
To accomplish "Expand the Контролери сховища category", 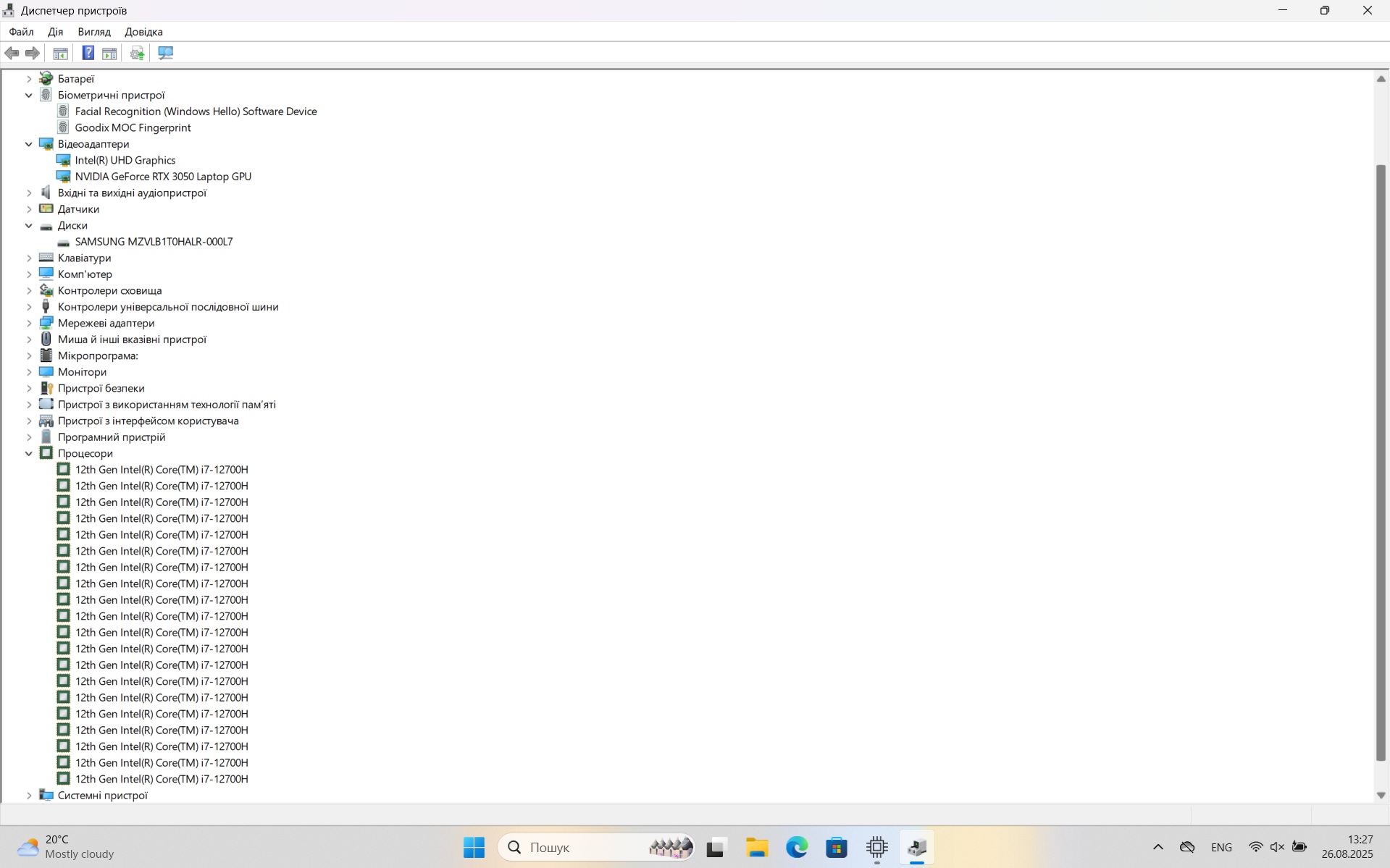I will pos(29,290).
